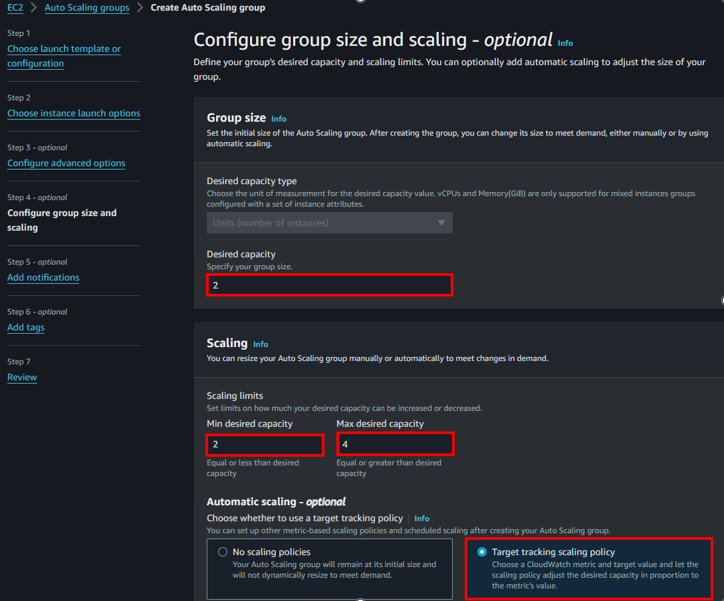Click the Desired capacity input field
This screenshot has width=724, height=601.
[329, 285]
